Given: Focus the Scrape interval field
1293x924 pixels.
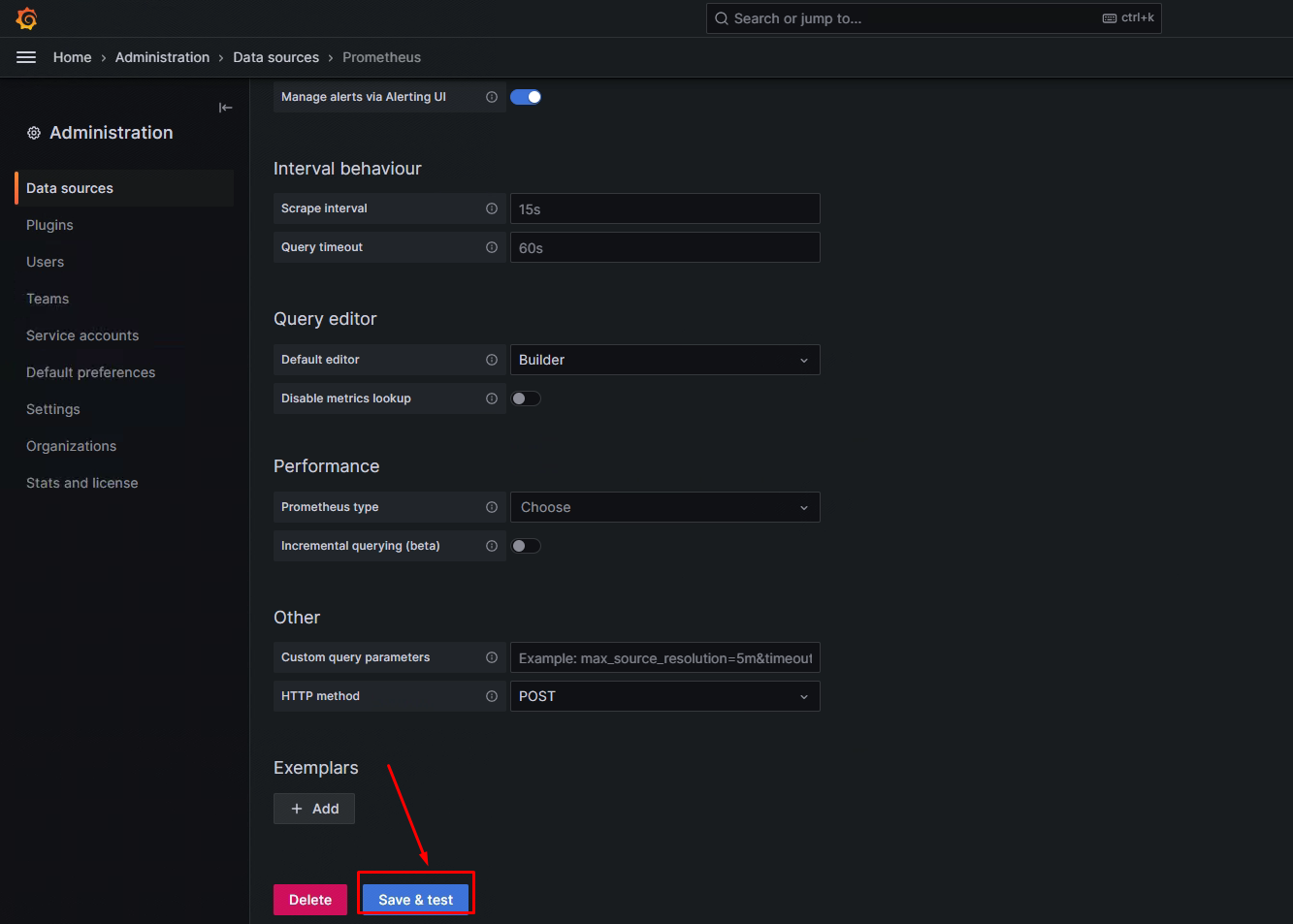Looking at the screenshot, I should (x=665, y=208).
